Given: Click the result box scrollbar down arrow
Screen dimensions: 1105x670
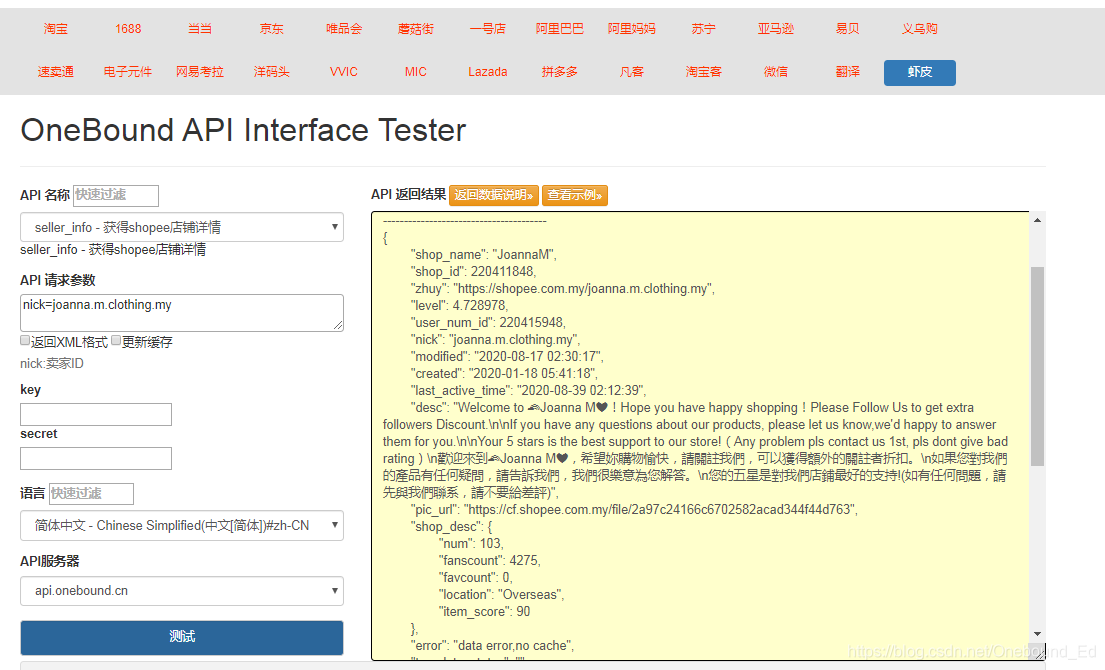Looking at the screenshot, I should [1037, 634].
